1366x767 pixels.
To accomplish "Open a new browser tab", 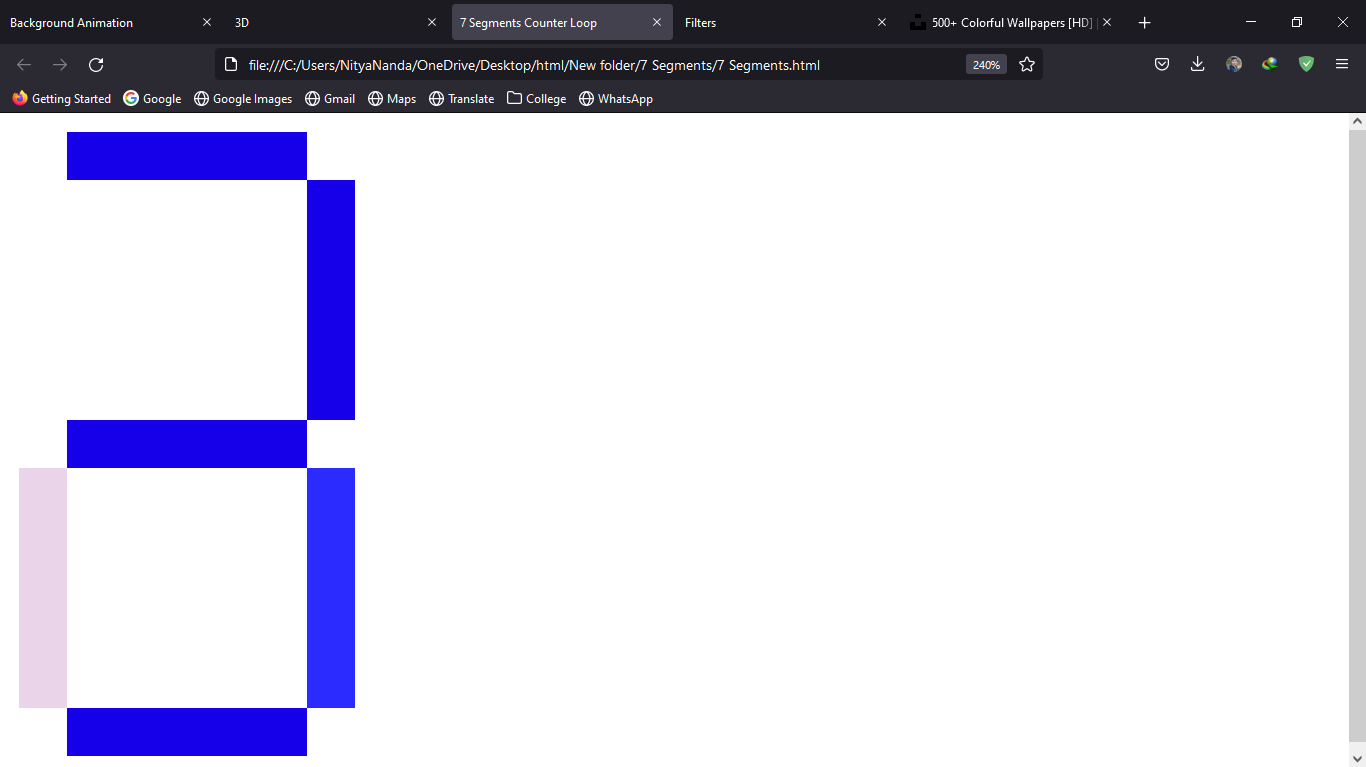I will [1144, 22].
